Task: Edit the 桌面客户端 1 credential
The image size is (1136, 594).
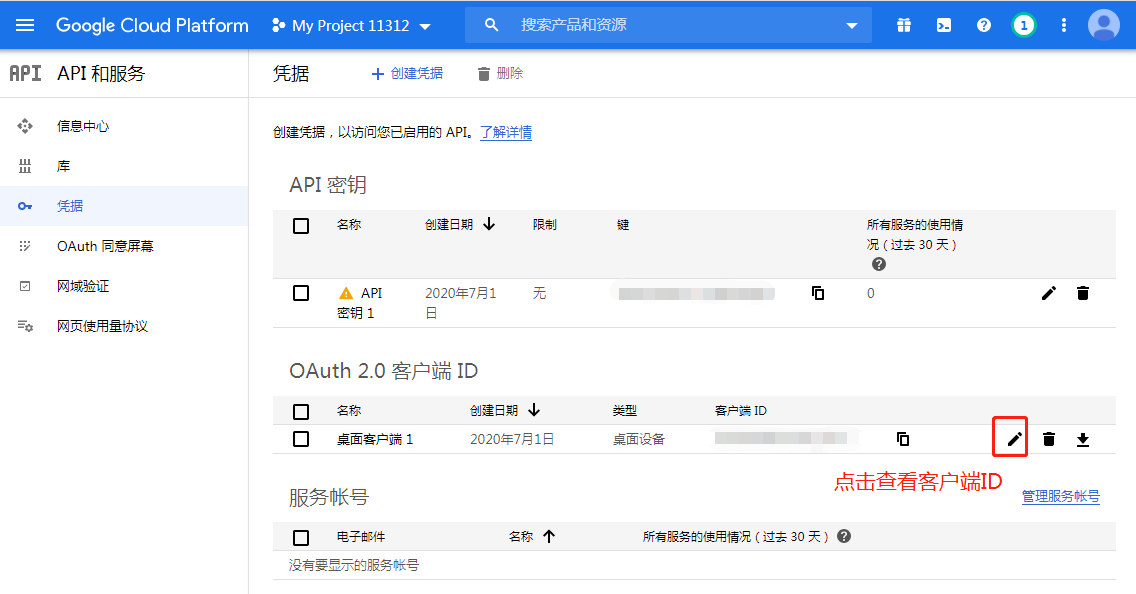Action: pos(1010,437)
